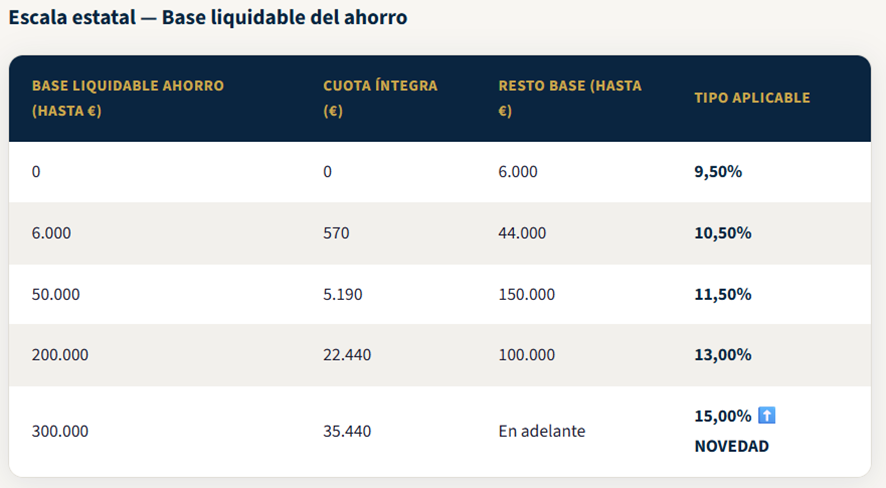Click the "NOVEDAD" label
Viewport: 886px width, 488px height.
click(x=732, y=446)
